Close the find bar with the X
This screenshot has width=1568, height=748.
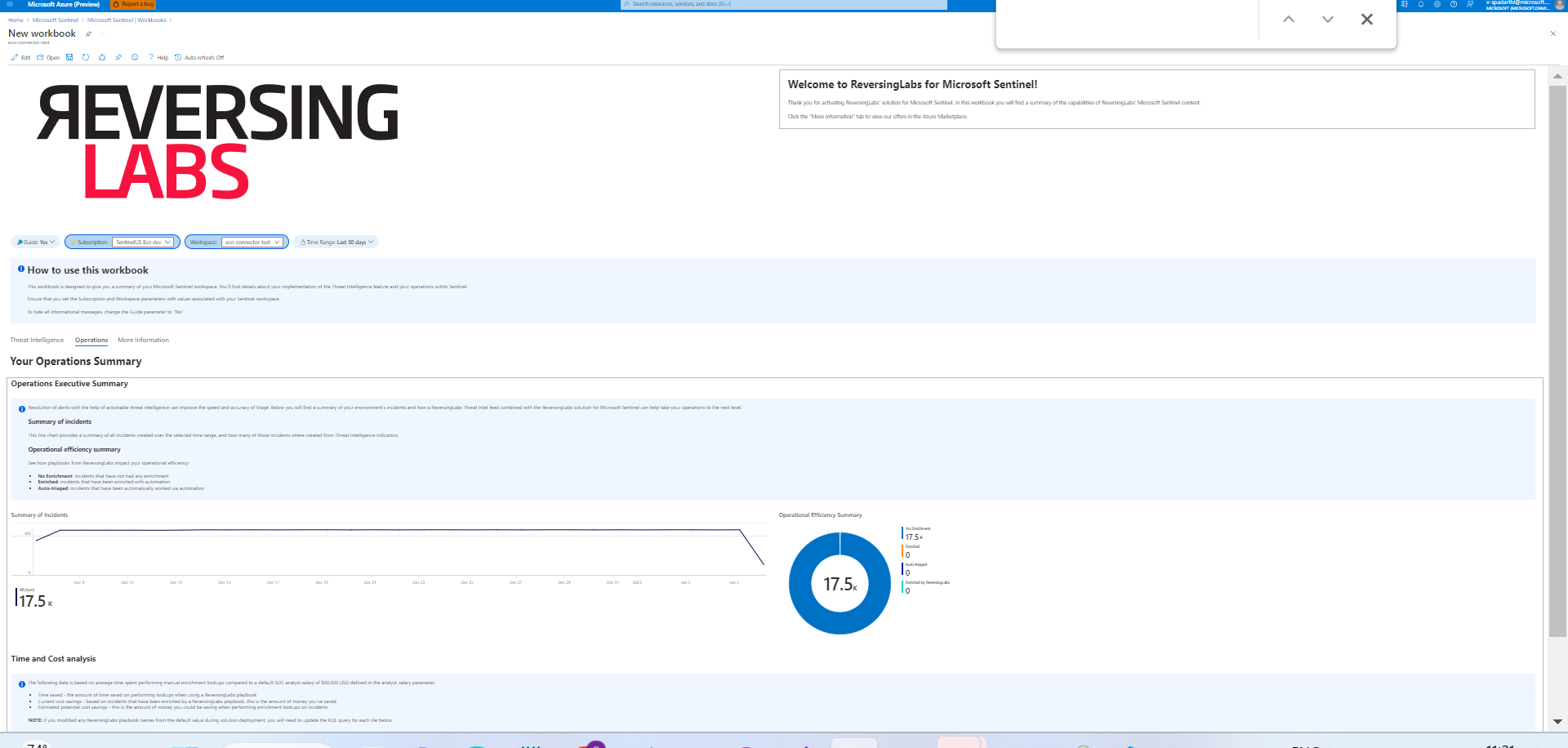[1367, 20]
